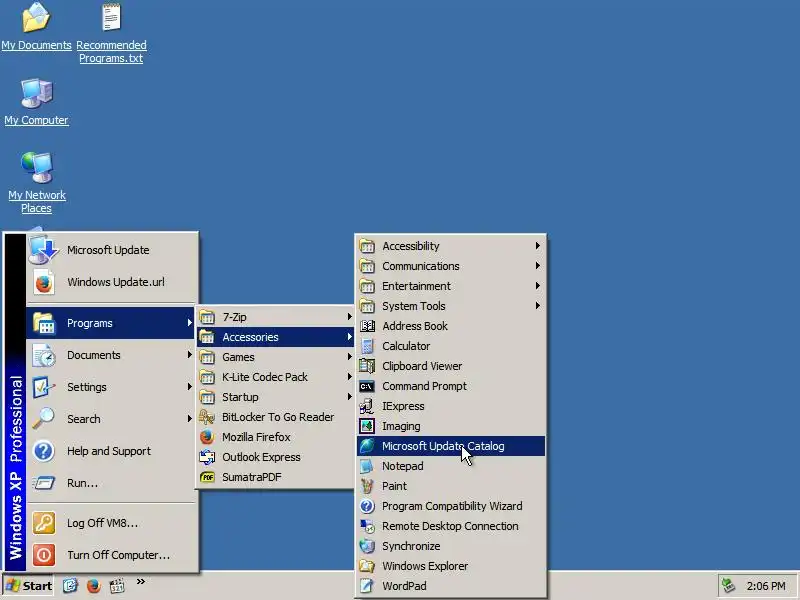Click the Windows Update.url Firefox icon
This screenshot has height=600, width=800.
click(44, 282)
